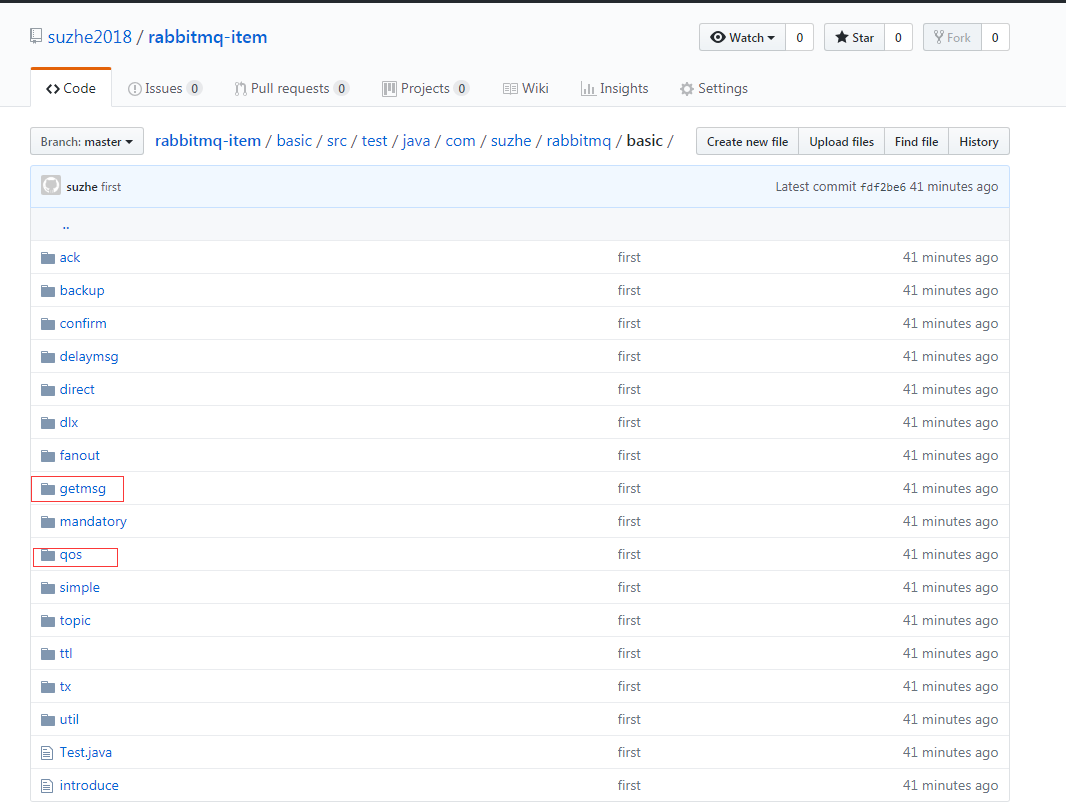
Task: Open the qos folder
Action: [71, 555]
